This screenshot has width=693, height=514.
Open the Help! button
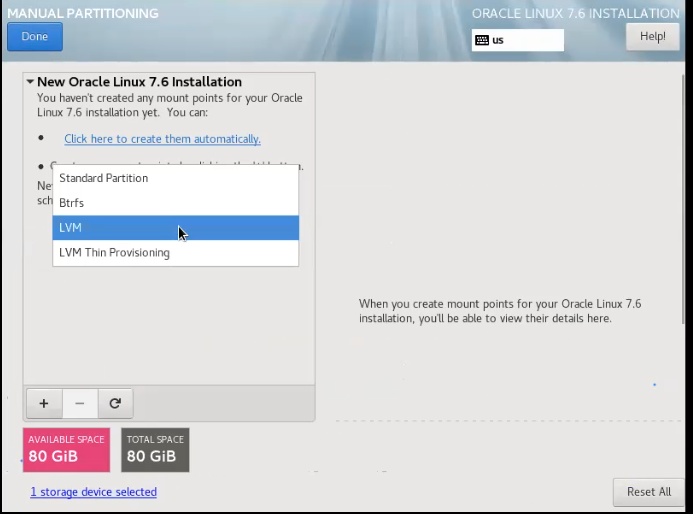click(x=652, y=36)
